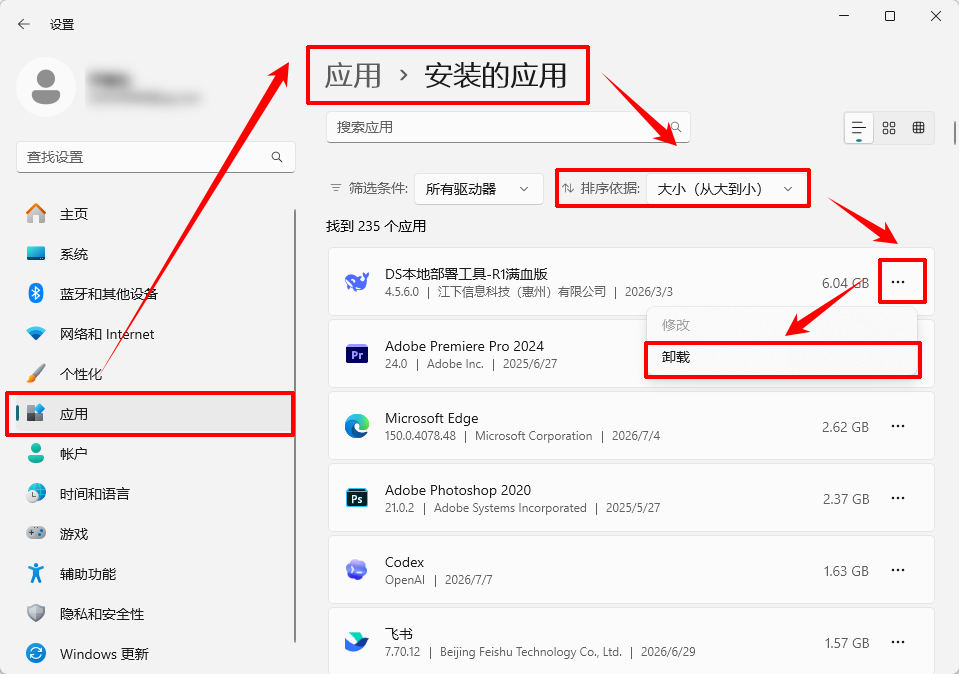Click the shield icon beside 隐私和安全性
Image resolution: width=959 pixels, height=674 pixels.
tap(36, 613)
